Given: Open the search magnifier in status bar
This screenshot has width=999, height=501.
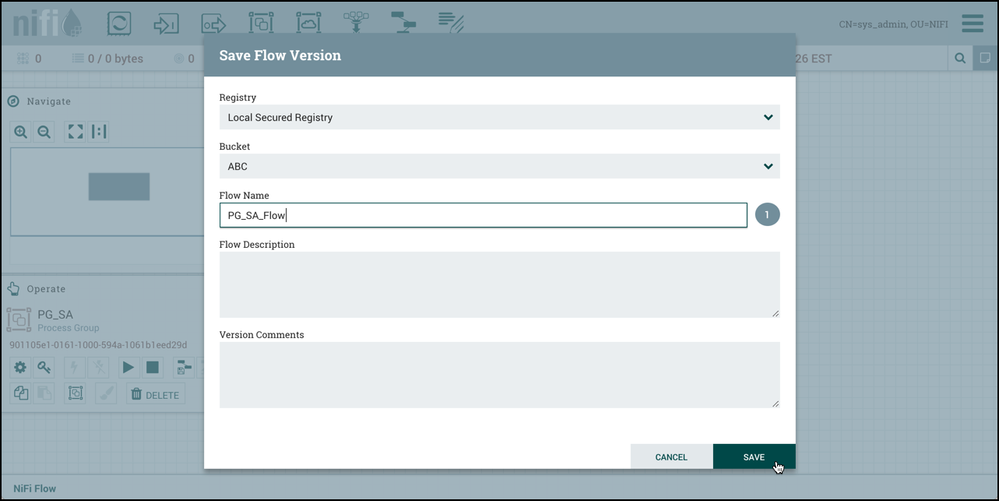Looking at the screenshot, I should [960, 58].
